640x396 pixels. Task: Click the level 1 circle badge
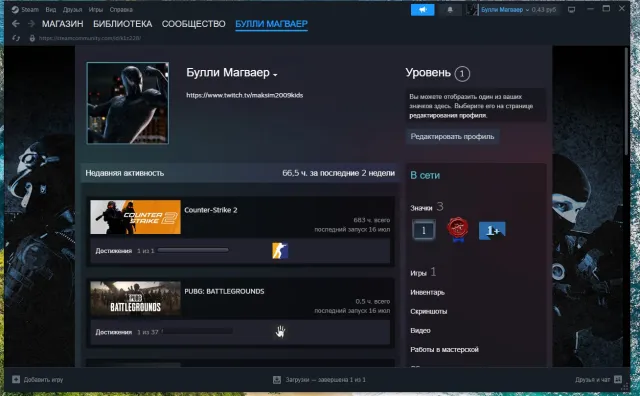click(x=462, y=73)
